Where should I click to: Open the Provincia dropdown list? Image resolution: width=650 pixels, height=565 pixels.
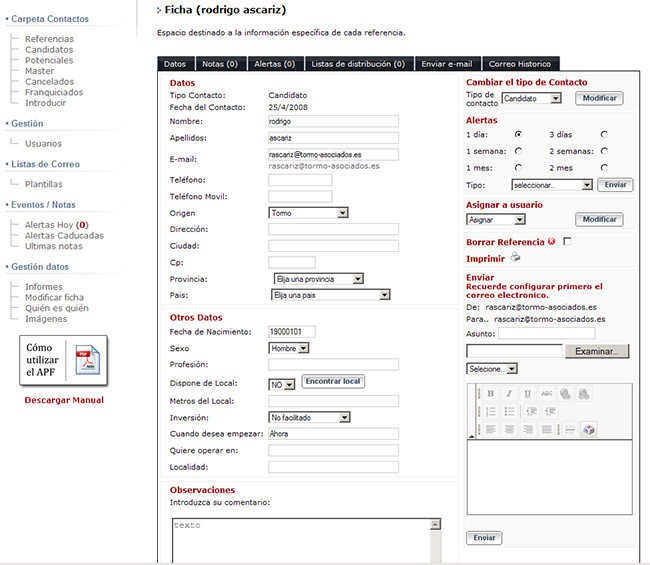pyautogui.click(x=317, y=279)
